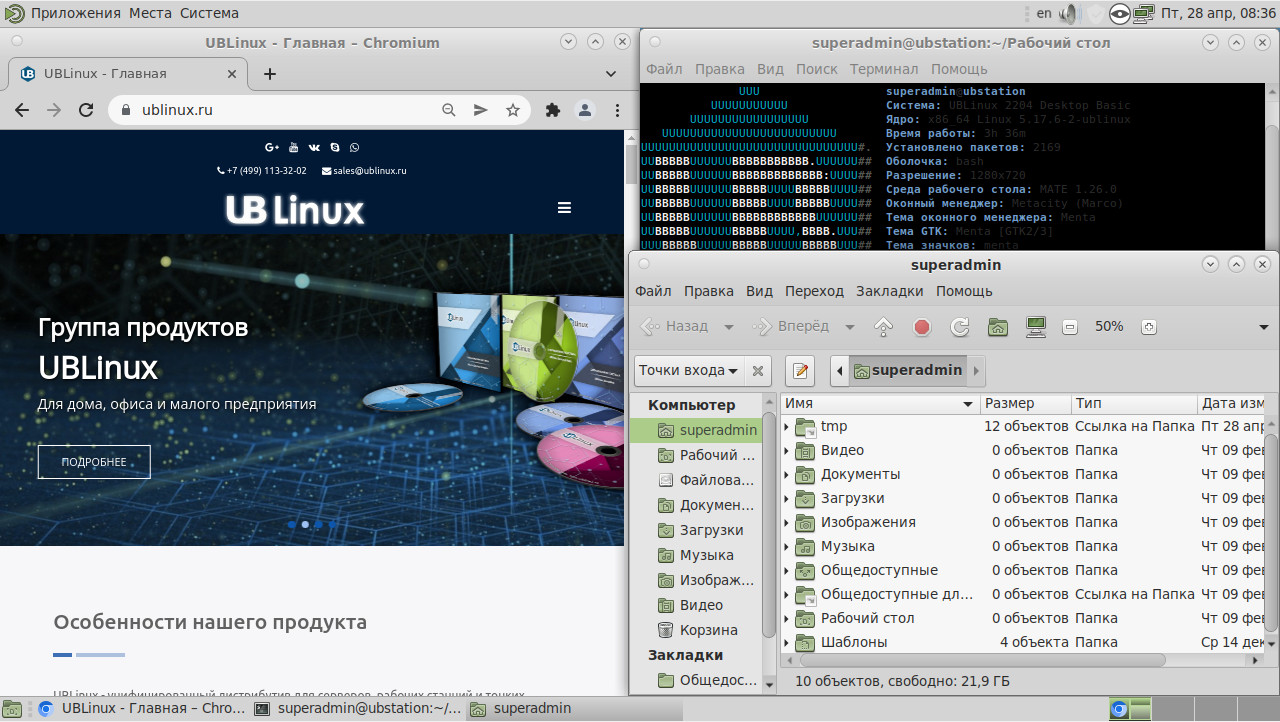The width and height of the screenshot is (1280, 722).
Task: Open the website hamburger menu
Action: pyautogui.click(x=564, y=208)
